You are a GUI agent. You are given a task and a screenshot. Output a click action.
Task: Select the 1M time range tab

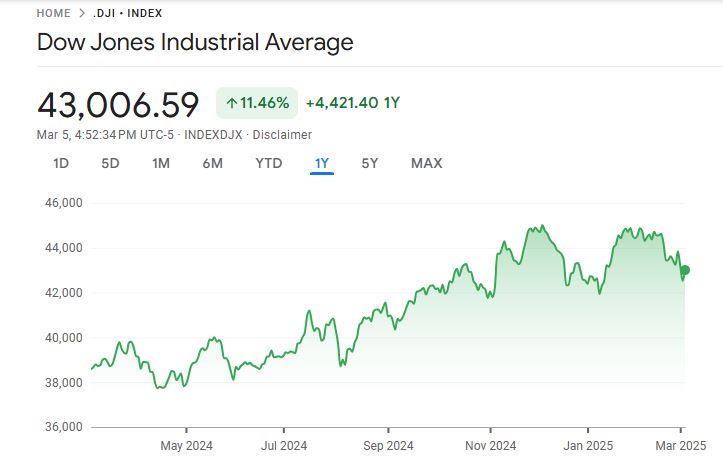click(x=161, y=163)
